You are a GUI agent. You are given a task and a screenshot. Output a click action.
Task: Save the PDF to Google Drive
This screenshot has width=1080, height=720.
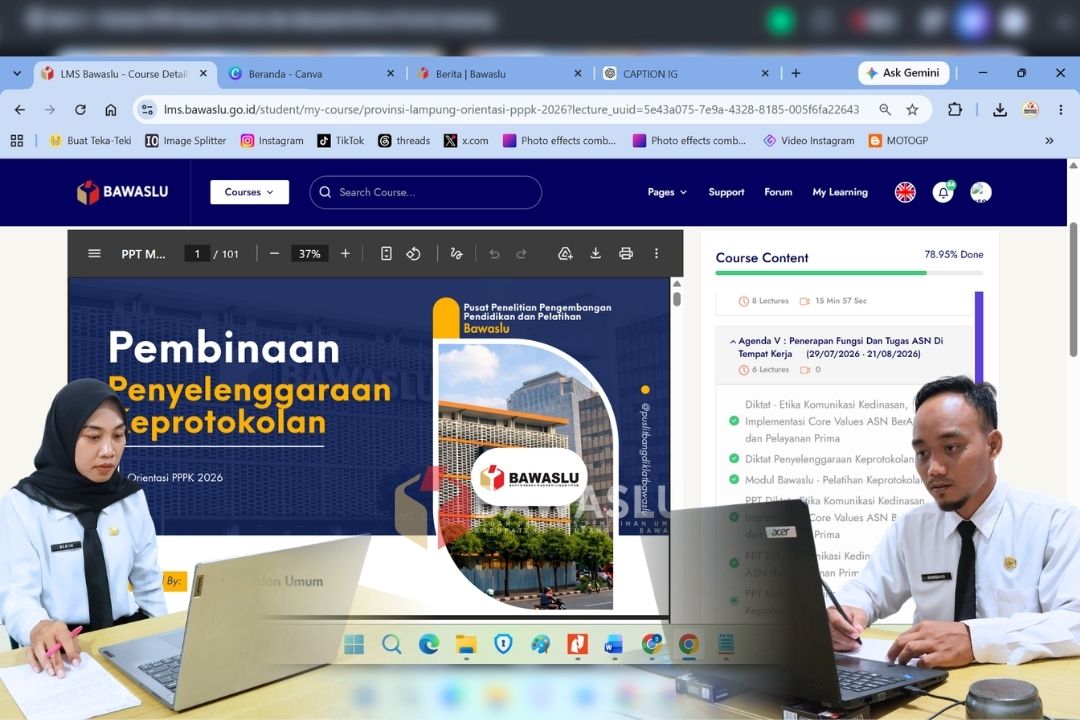pos(565,254)
